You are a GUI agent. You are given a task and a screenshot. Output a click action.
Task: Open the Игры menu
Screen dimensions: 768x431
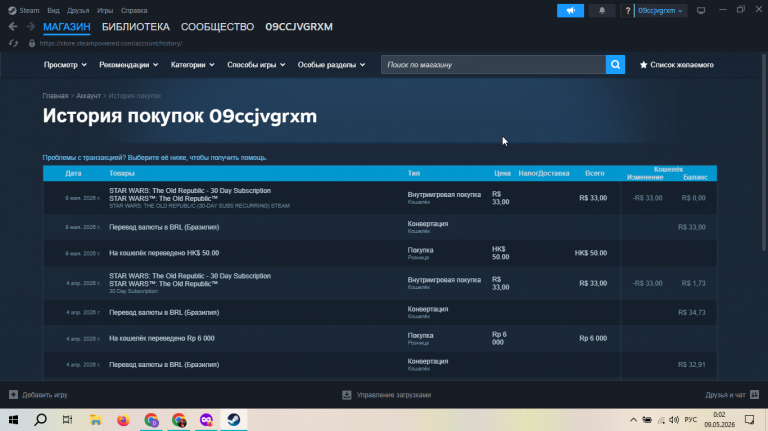[105, 10]
